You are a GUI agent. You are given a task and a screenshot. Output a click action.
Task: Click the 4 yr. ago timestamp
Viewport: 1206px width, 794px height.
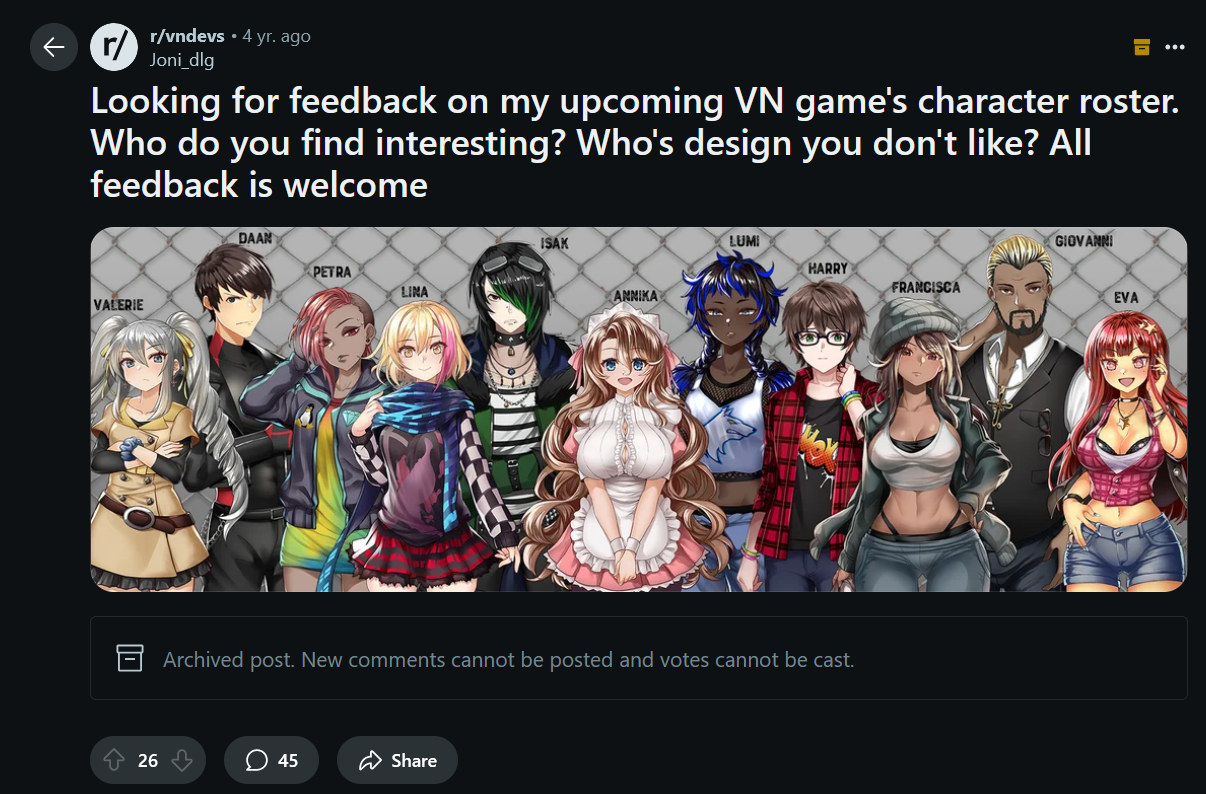(x=277, y=36)
